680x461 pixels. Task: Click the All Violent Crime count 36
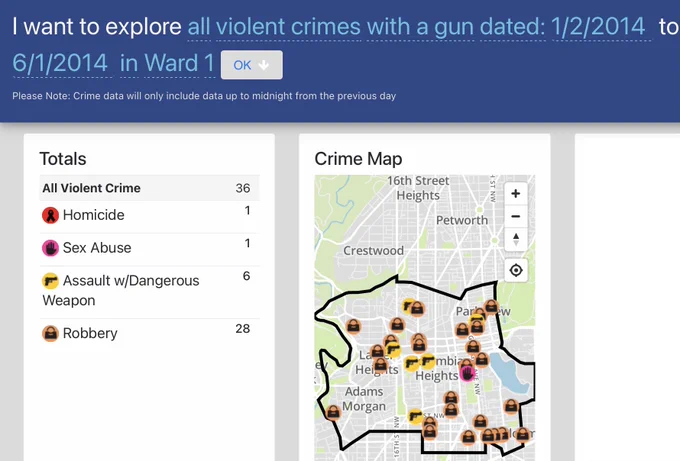click(x=243, y=188)
